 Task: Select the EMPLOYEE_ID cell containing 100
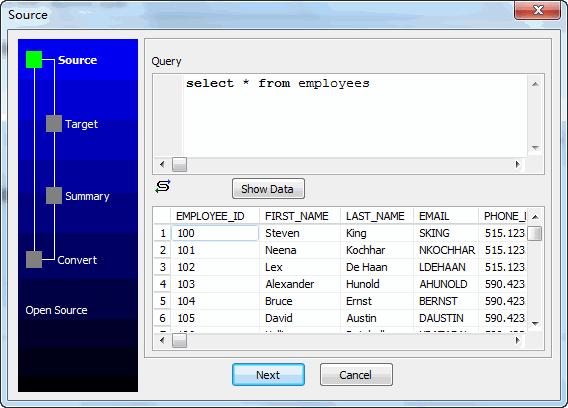[x=215, y=233]
